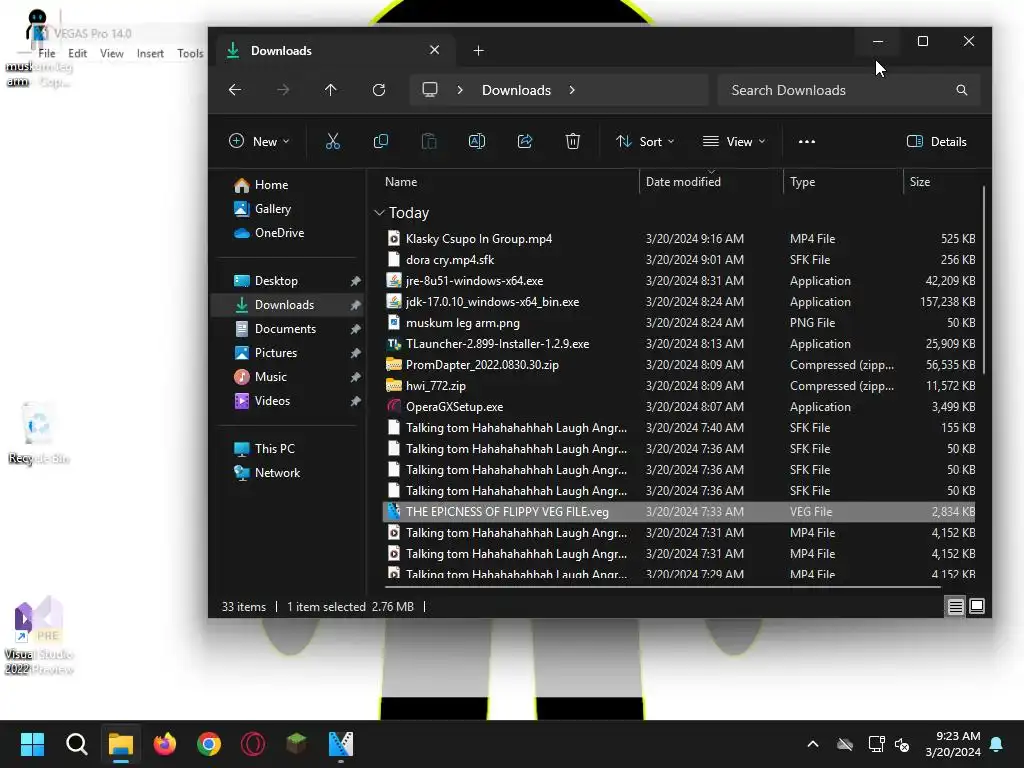Click the Copy icon in toolbar
The width and height of the screenshot is (1024, 768).
[x=381, y=141]
